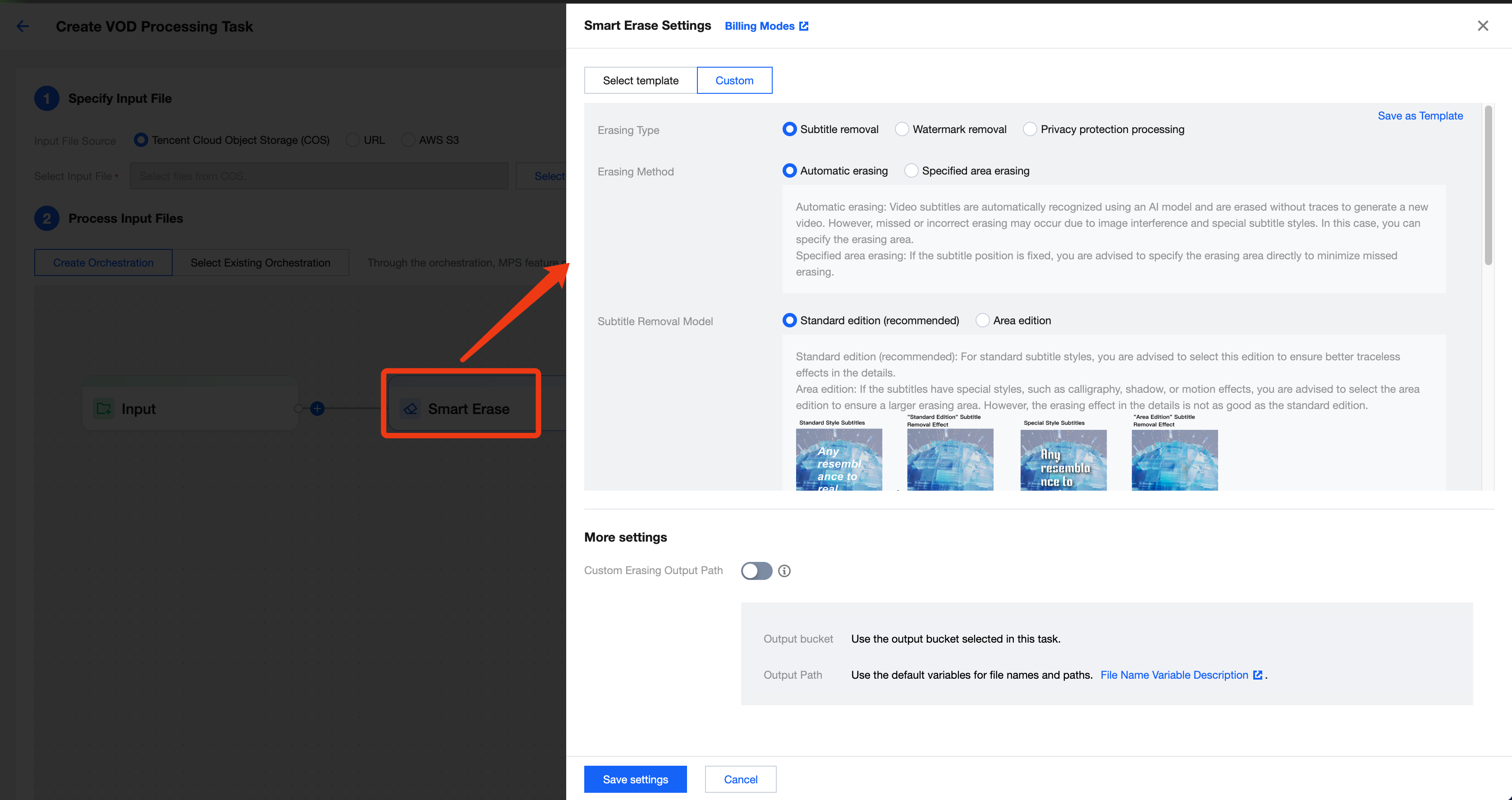Click the settings panel vertical scrollbar
The width and height of the screenshot is (1512, 800).
[x=1488, y=186]
